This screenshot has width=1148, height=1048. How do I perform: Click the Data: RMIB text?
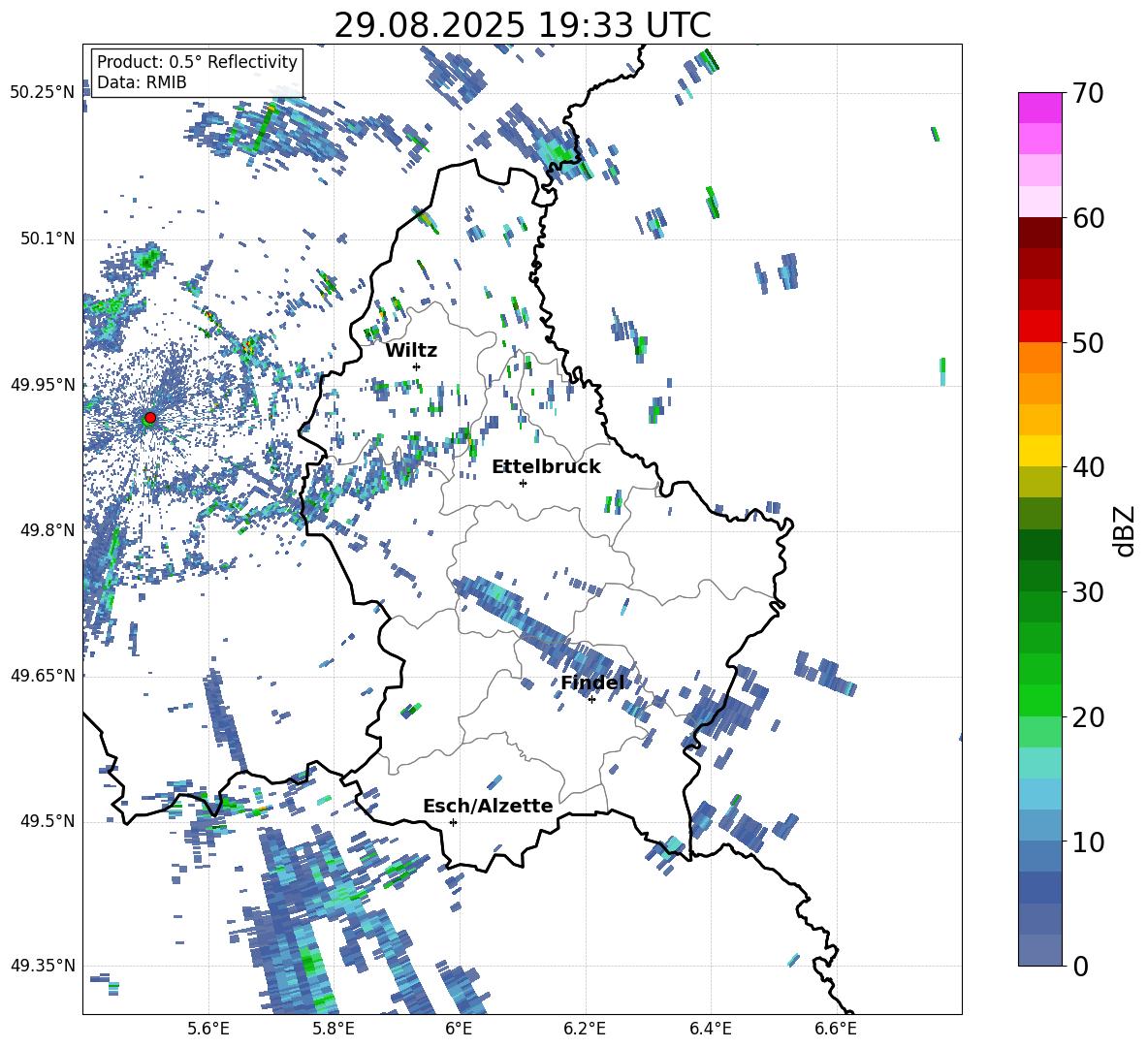(x=142, y=82)
